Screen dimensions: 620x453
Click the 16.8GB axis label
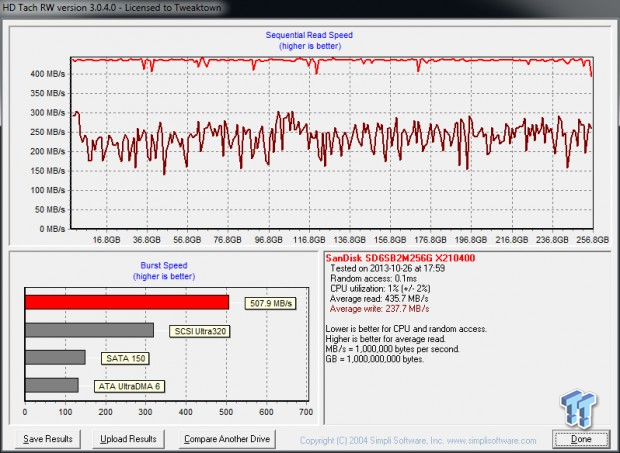tap(106, 240)
